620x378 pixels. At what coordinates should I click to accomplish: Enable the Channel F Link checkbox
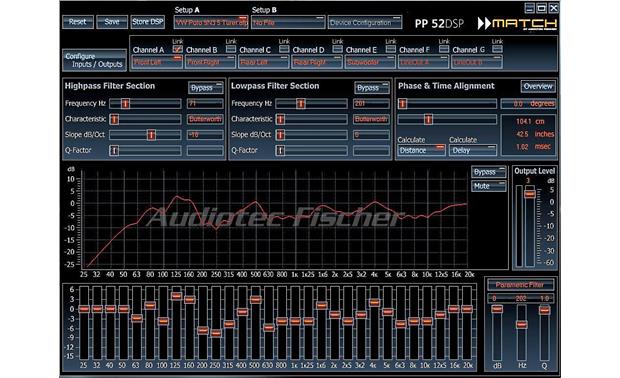444,49
